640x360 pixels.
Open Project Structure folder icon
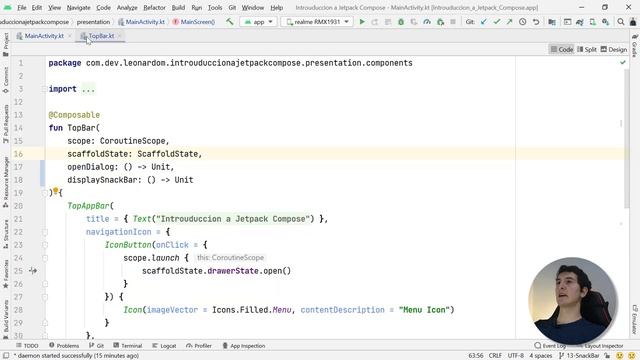(552, 22)
